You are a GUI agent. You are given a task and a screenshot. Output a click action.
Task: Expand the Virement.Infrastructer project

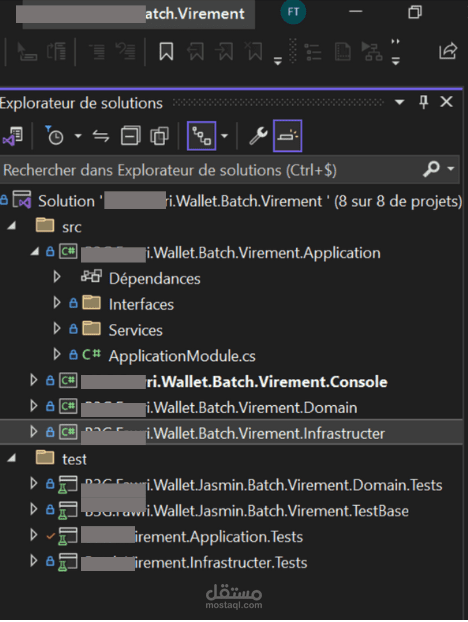(x=34, y=432)
